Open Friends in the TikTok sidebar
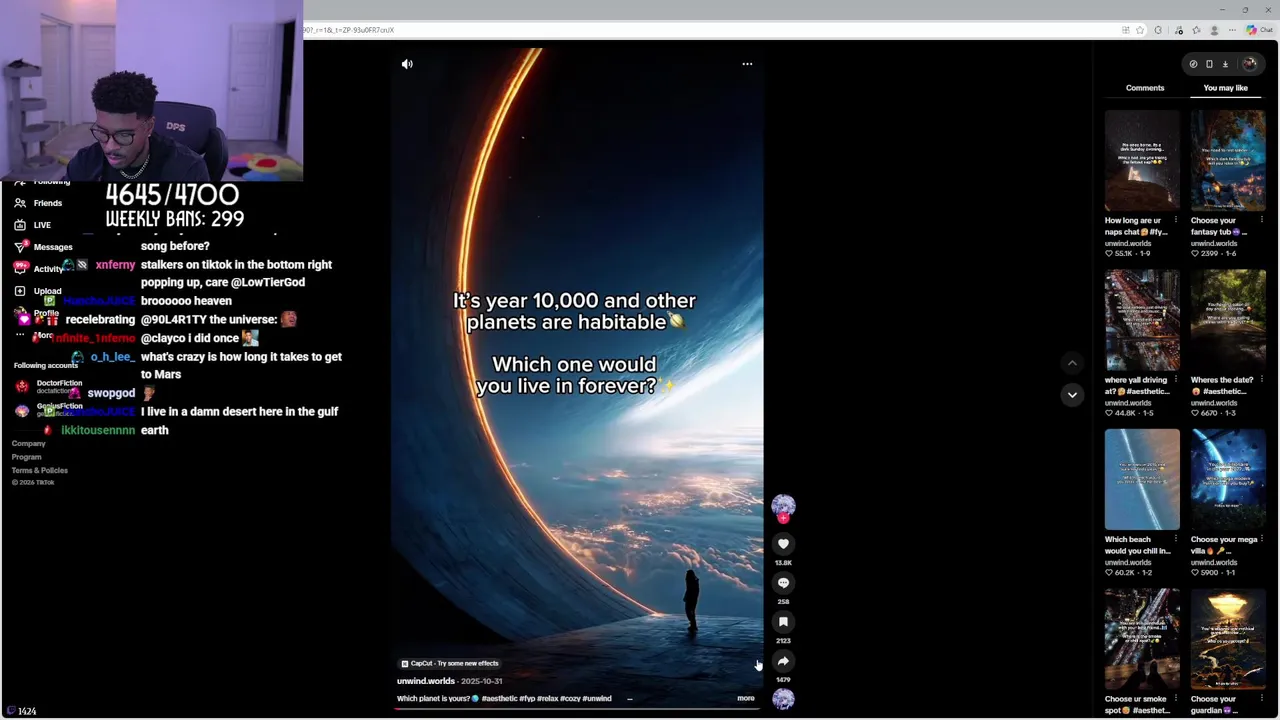Viewport: 1280px width, 720px height. click(38, 203)
